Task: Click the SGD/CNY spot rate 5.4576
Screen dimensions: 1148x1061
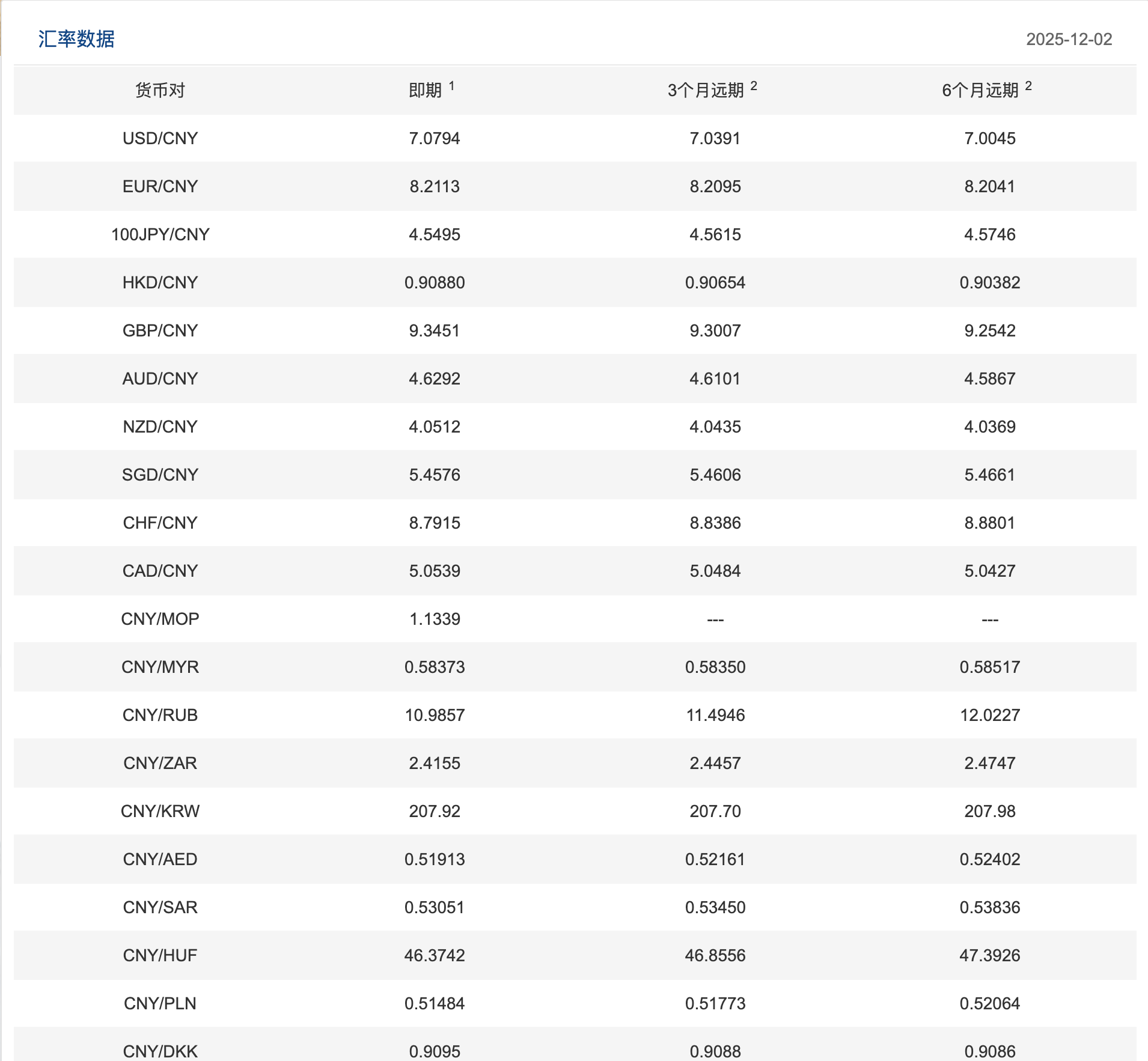Action: tap(434, 475)
